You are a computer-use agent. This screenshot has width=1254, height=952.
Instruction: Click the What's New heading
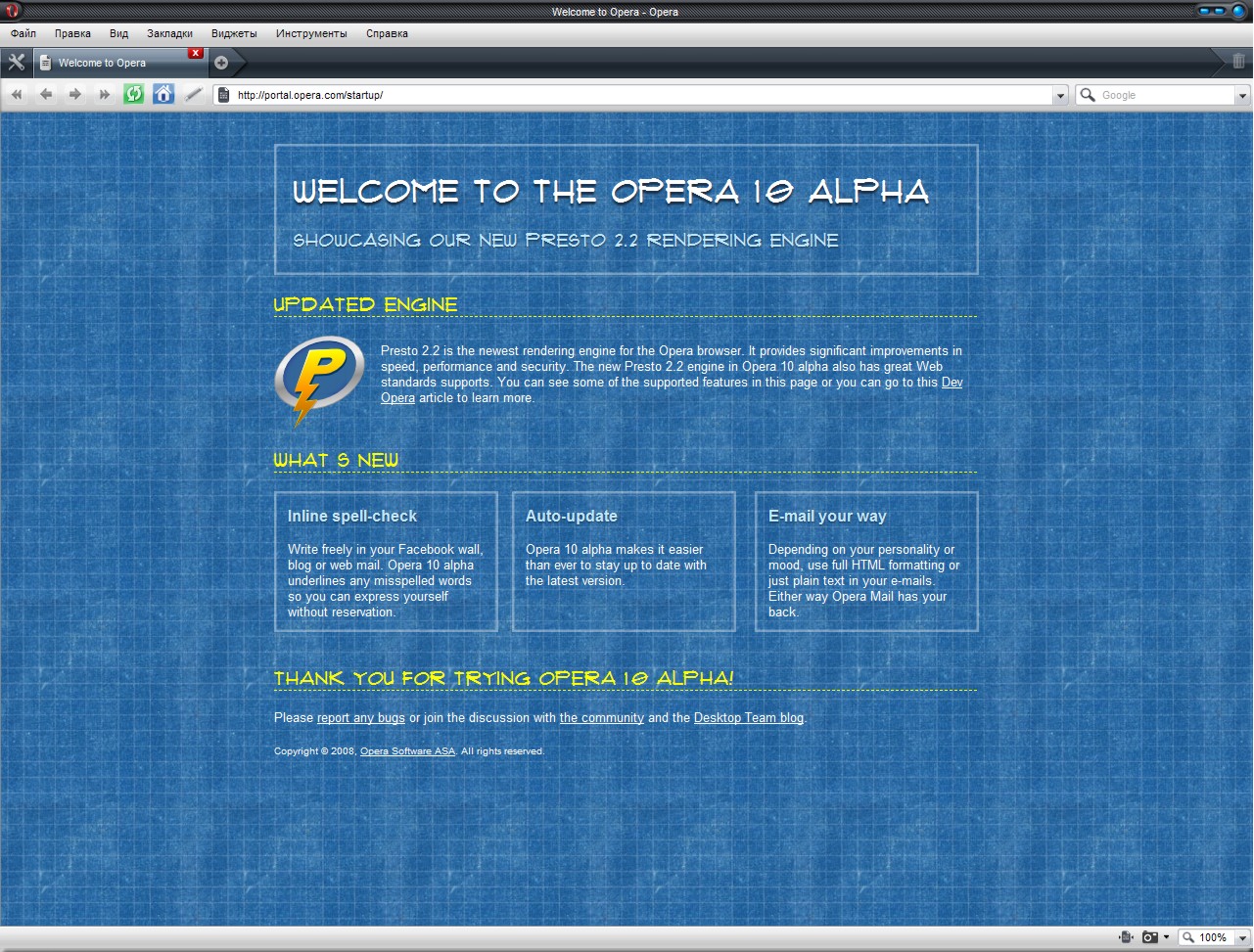click(336, 460)
